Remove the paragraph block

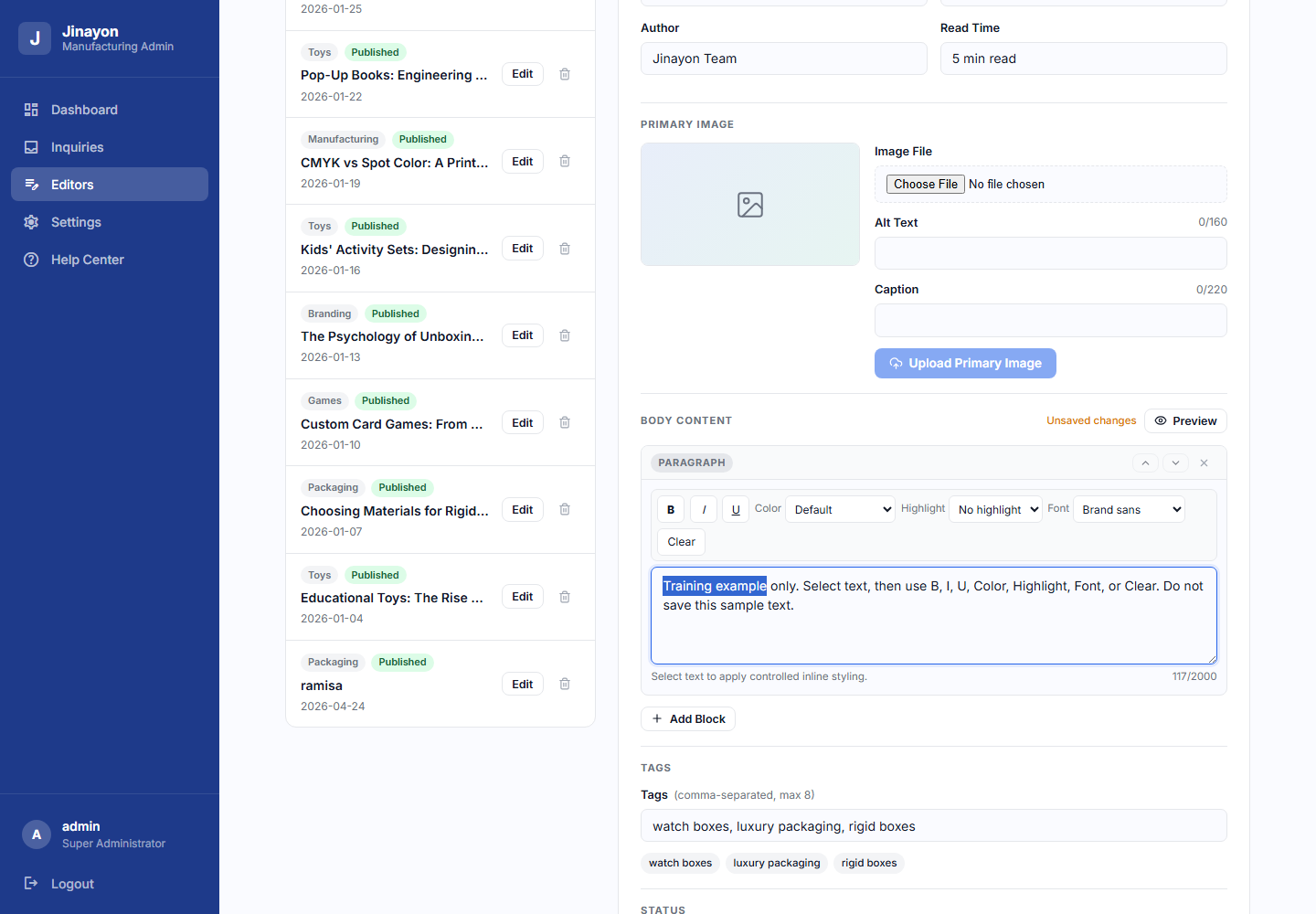1205,463
